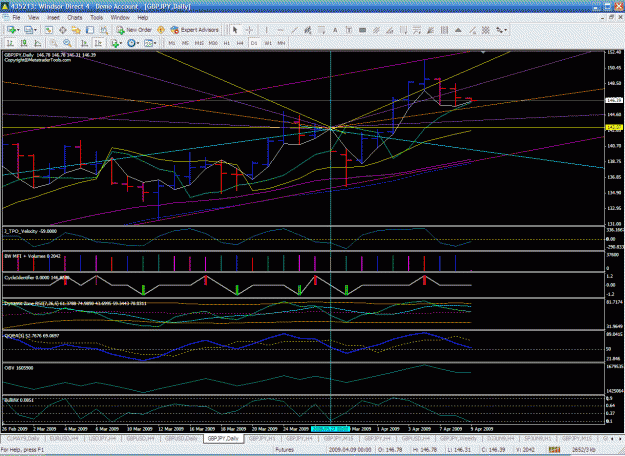
Task: Select the fan lines drawing tool
Action: tap(430, 30)
